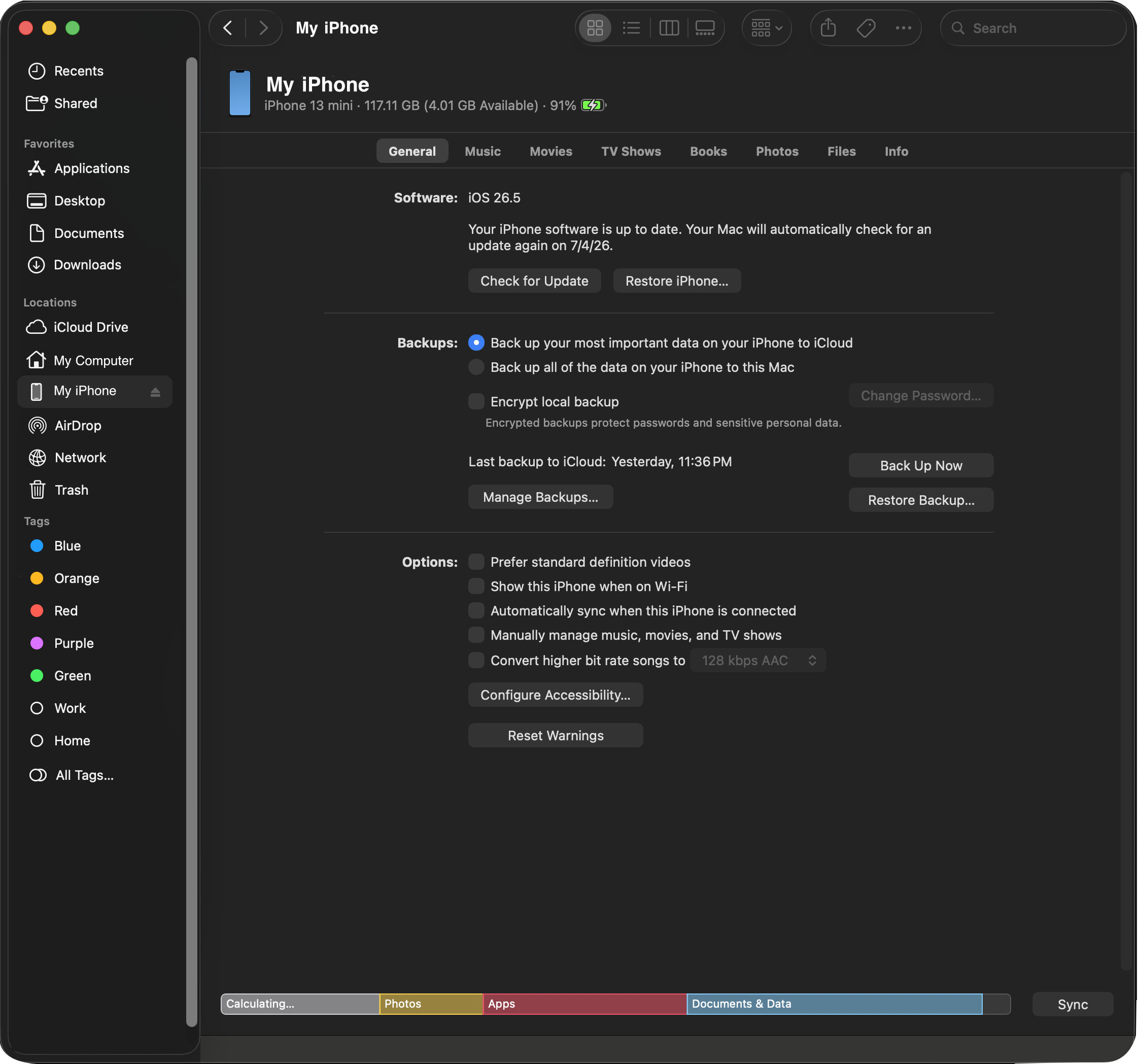
Task: Switch to icon grid view
Action: click(x=595, y=28)
